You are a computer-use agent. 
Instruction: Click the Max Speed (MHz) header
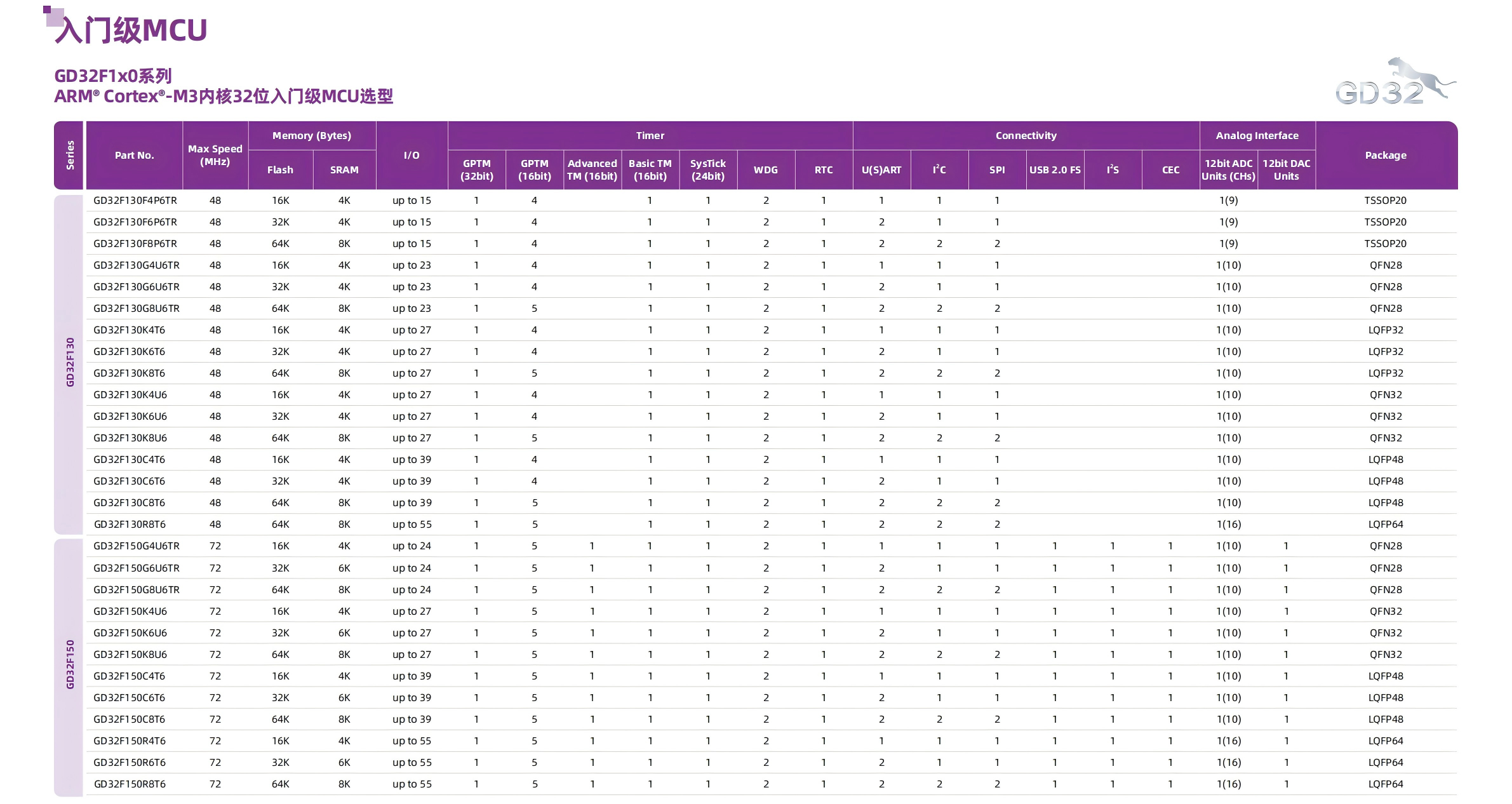pyautogui.click(x=215, y=156)
